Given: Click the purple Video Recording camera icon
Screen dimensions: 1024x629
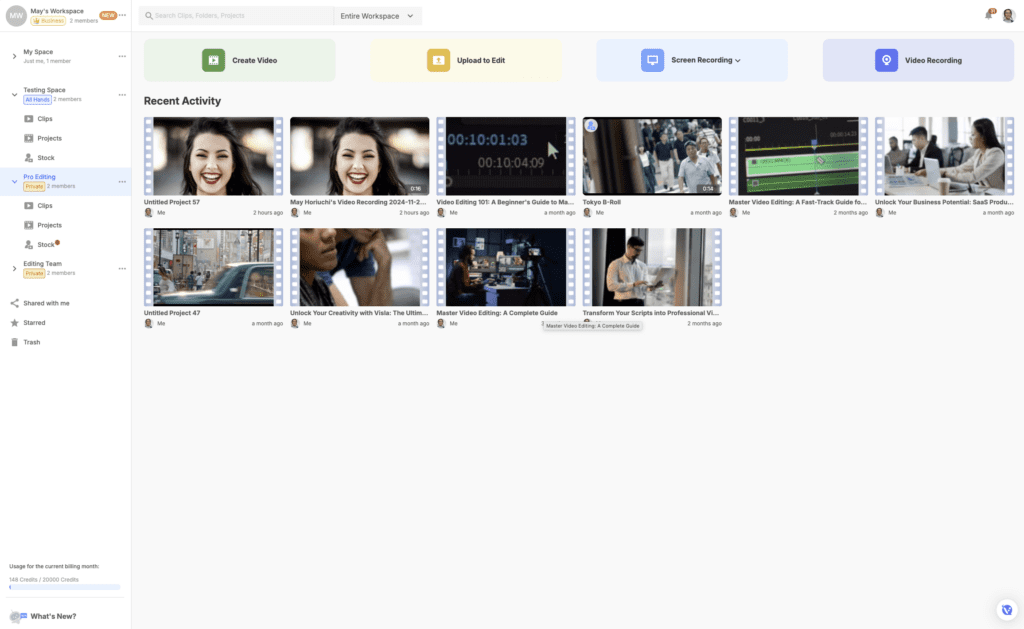Looking at the screenshot, I should (886, 60).
